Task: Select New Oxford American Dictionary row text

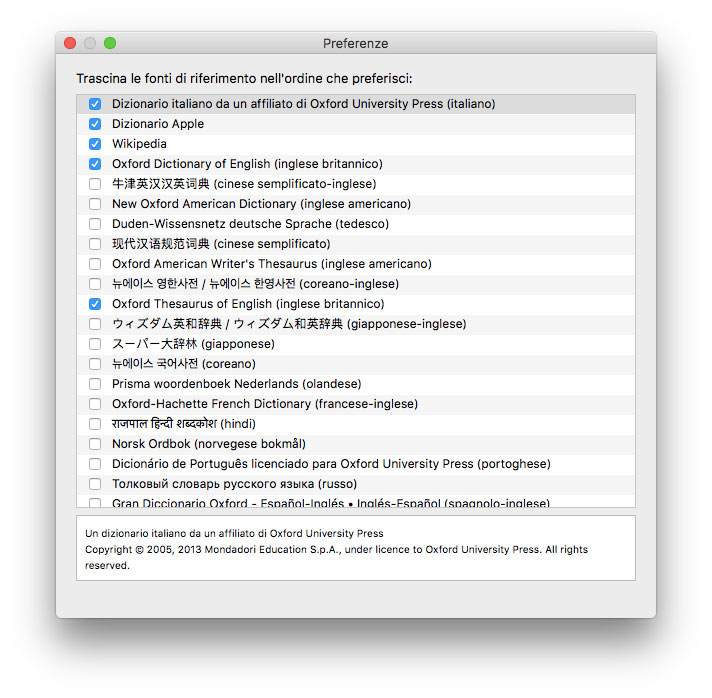Action: (x=262, y=204)
